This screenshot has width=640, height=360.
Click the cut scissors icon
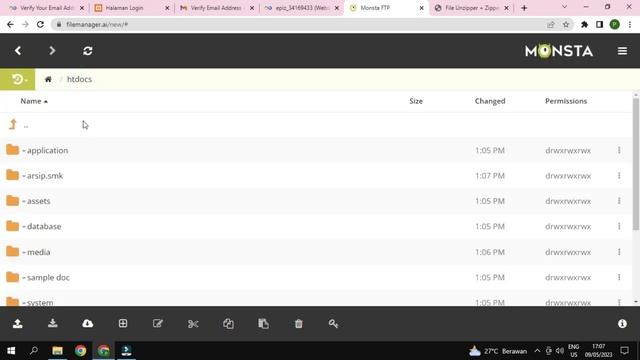pyautogui.click(x=193, y=324)
